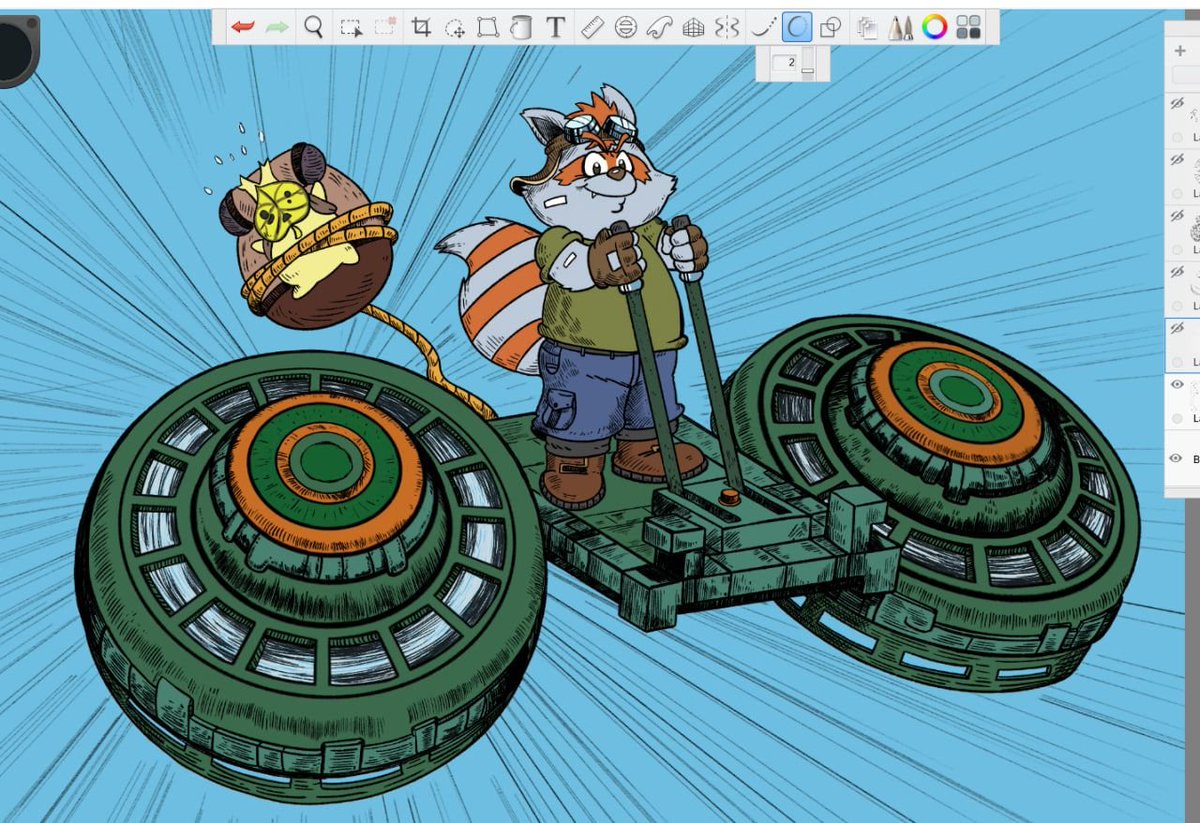Screen dimensions: 1200x823
Task: Add a new layer with plus button
Action: 1180,50
